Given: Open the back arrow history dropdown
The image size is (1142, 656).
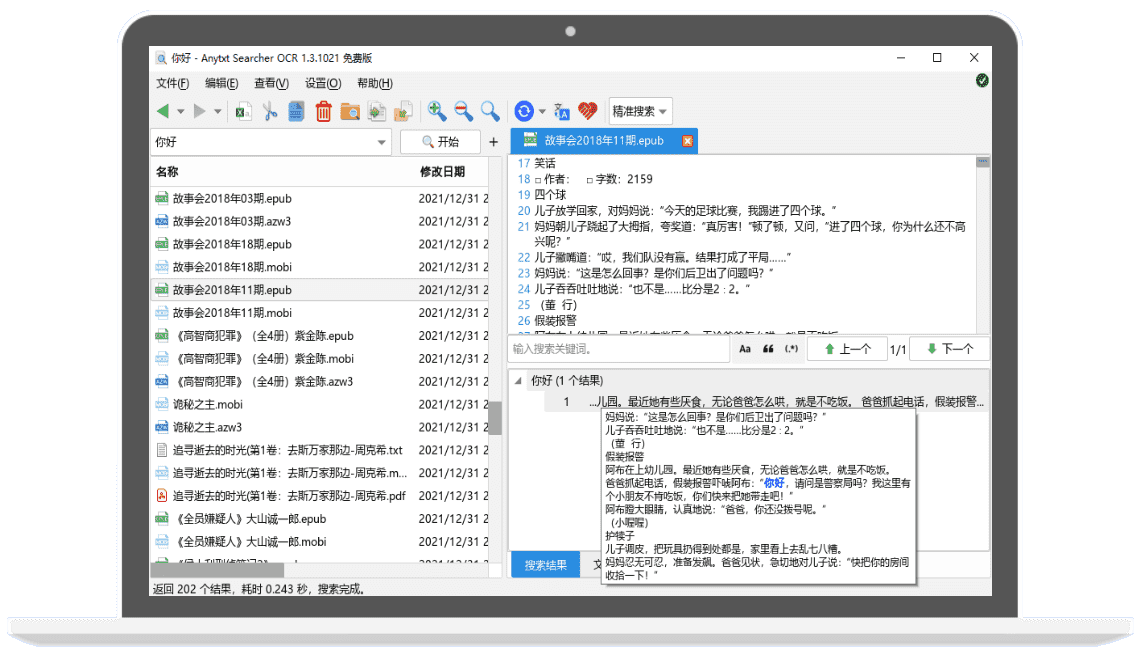Looking at the screenshot, I should (x=181, y=111).
